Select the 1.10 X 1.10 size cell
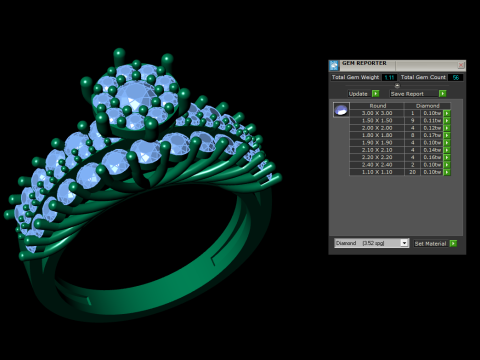Image resolution: width=480 pixels, height=360 pixels. 377,172
